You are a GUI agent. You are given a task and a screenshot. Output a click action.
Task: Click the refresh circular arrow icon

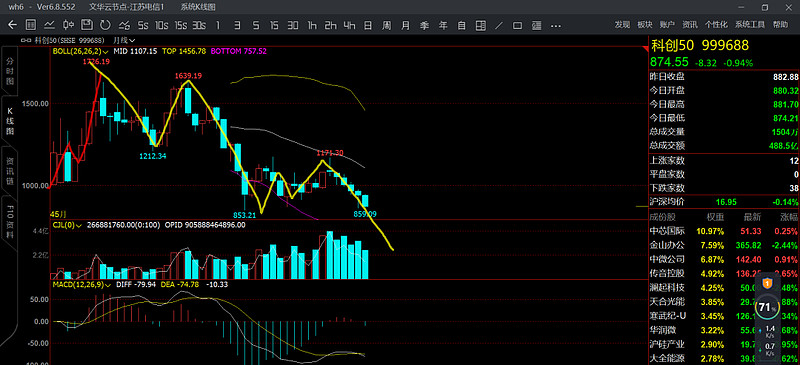(x=105, y=25)
